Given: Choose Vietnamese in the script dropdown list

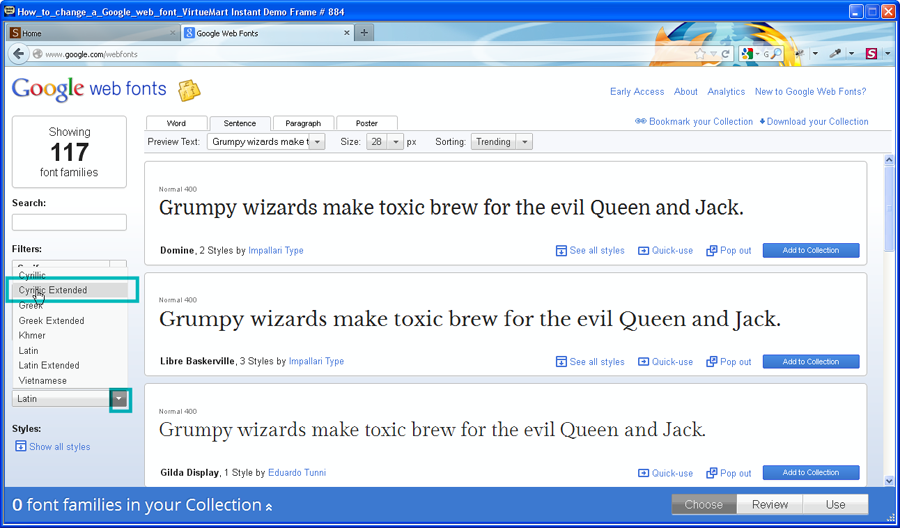Looking at the screenshot, I should (x=43, y=381).
